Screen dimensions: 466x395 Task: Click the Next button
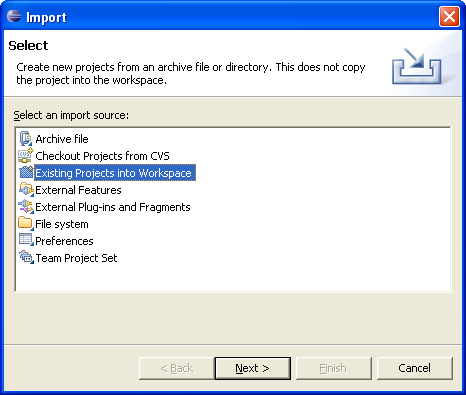tap(253, 368)
